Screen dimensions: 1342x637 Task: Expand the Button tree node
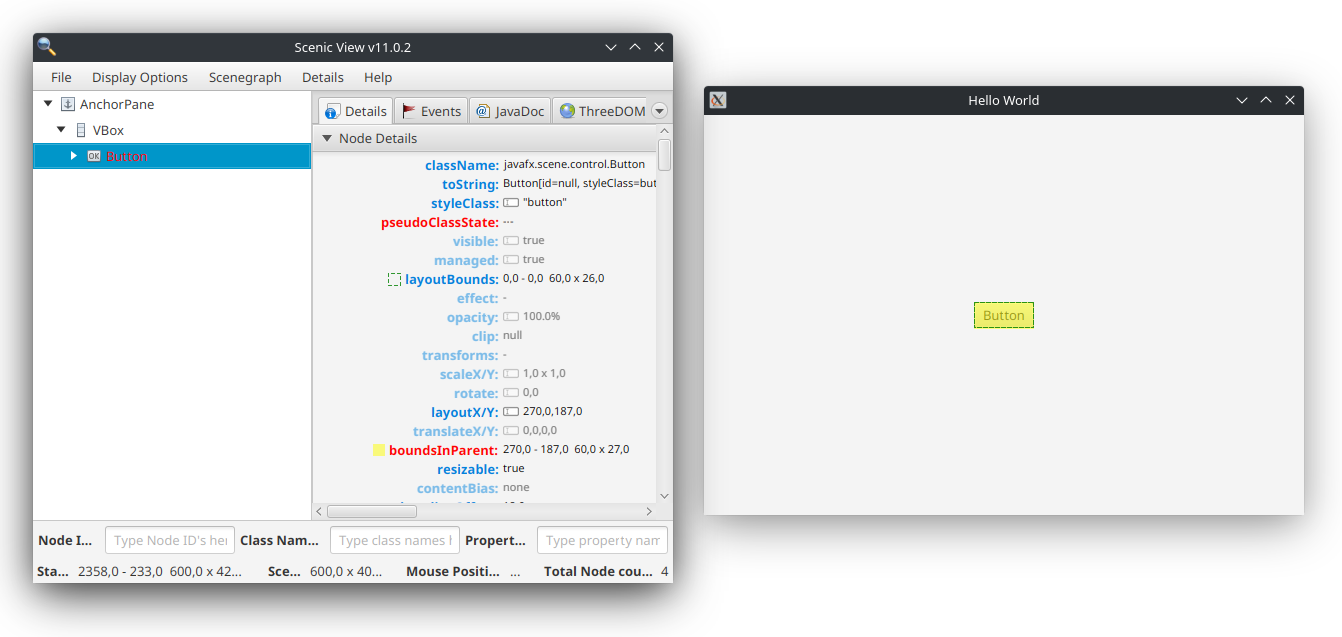click(x=73, y=156)
